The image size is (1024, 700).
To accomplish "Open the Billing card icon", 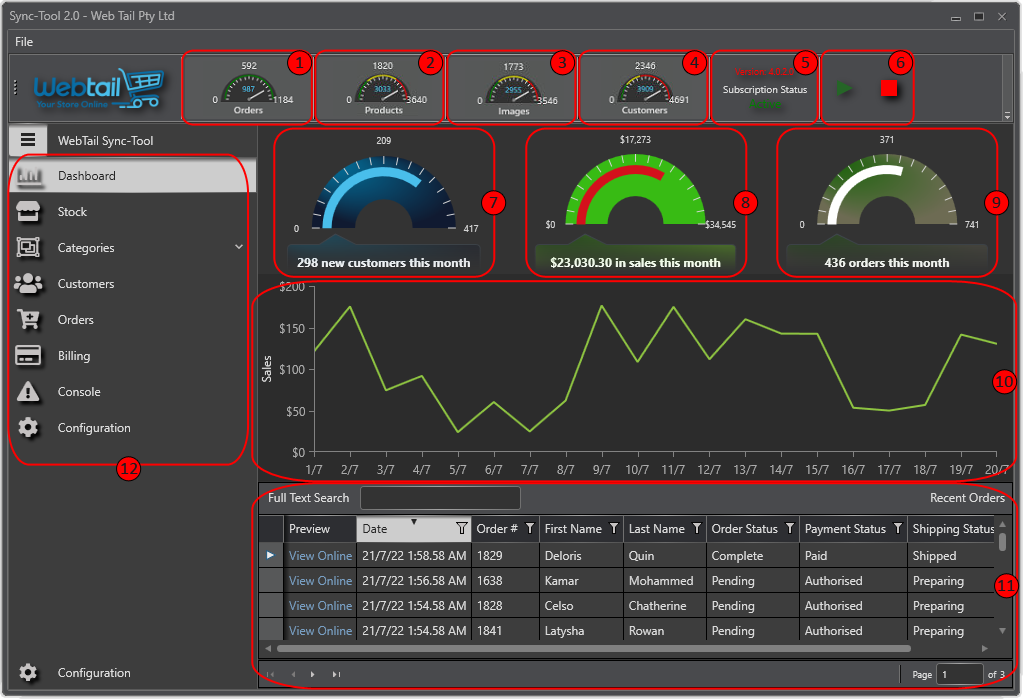I will click(x=28, y=356).
